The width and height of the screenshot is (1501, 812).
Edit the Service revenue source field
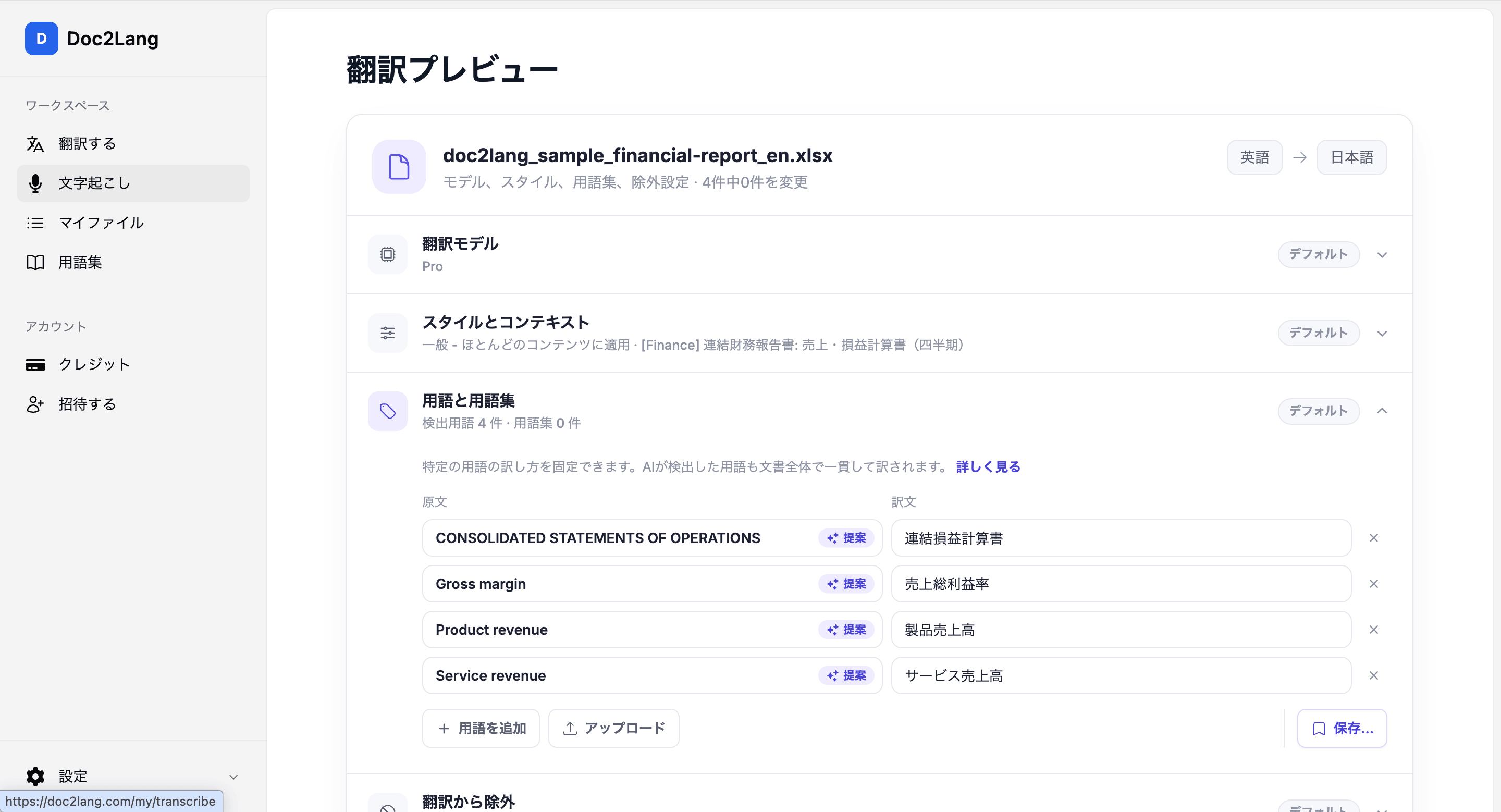tap(652, 675)
